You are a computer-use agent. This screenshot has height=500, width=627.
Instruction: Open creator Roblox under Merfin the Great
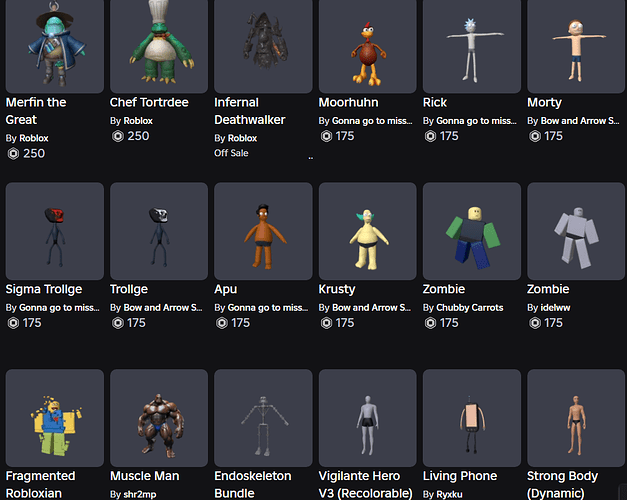click(34, 138)
